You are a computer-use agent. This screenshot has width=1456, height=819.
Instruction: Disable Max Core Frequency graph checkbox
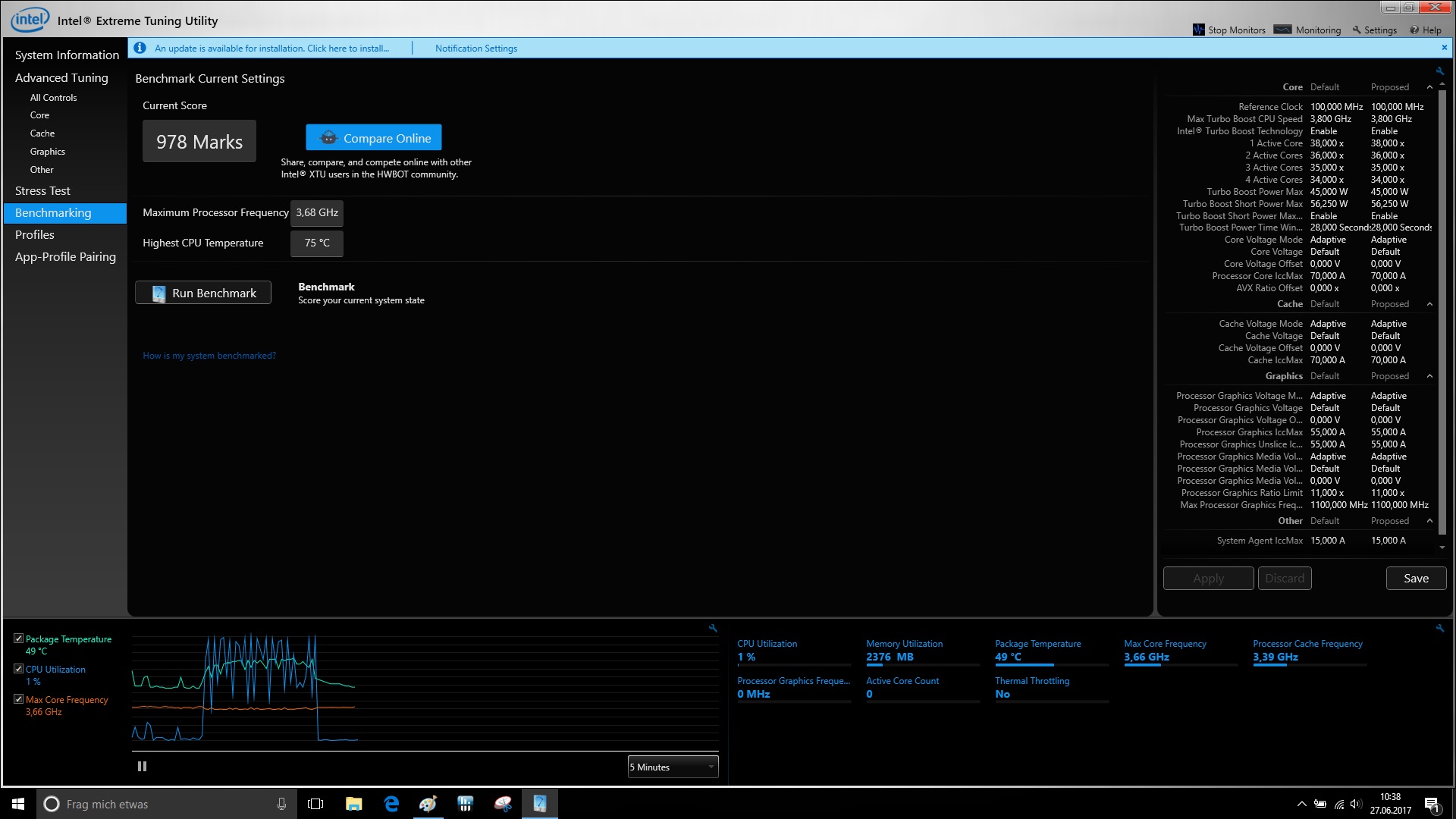click(x=19, y=699)
